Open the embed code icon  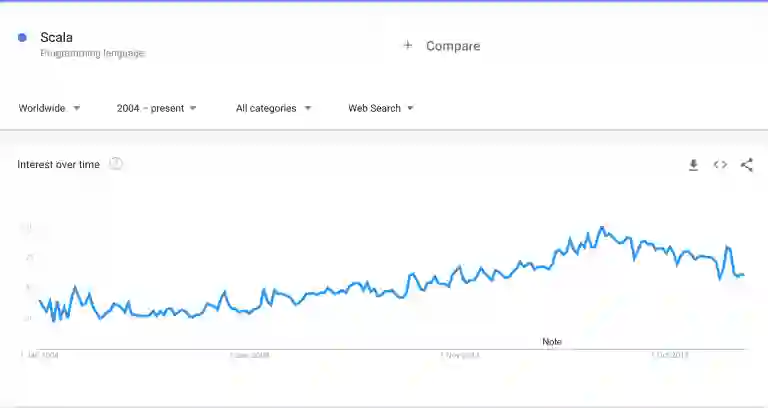[720, 165]
